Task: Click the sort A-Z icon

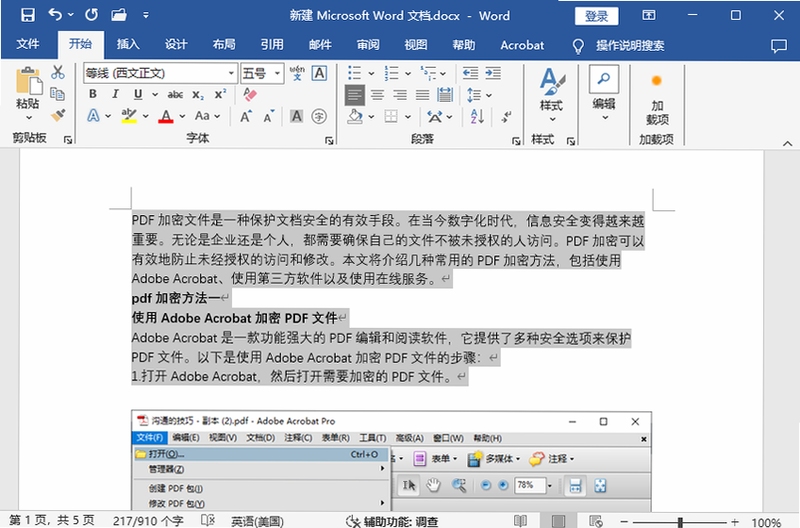Action: 477,116
